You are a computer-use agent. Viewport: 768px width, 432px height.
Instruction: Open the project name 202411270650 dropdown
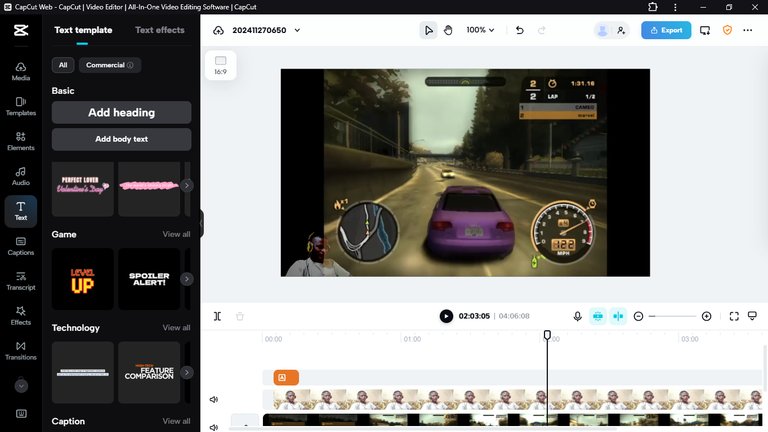[266, 30]
